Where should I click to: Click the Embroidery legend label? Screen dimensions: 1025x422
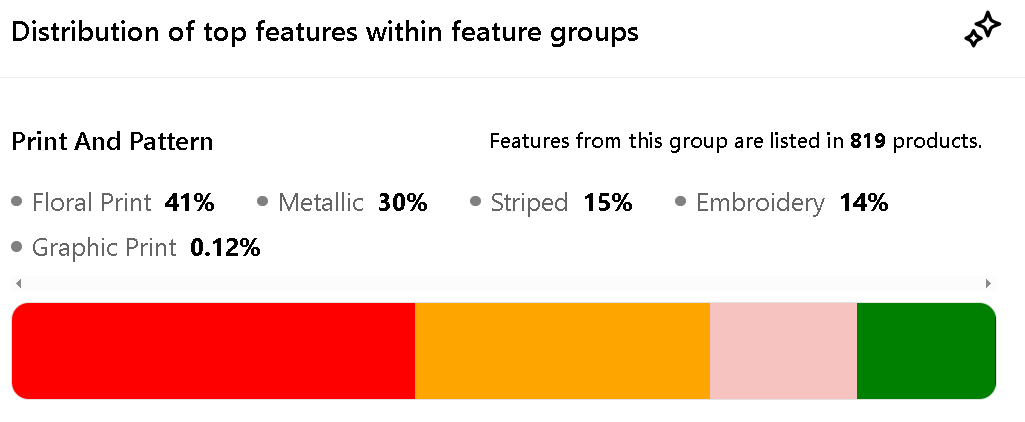(760, 203)
